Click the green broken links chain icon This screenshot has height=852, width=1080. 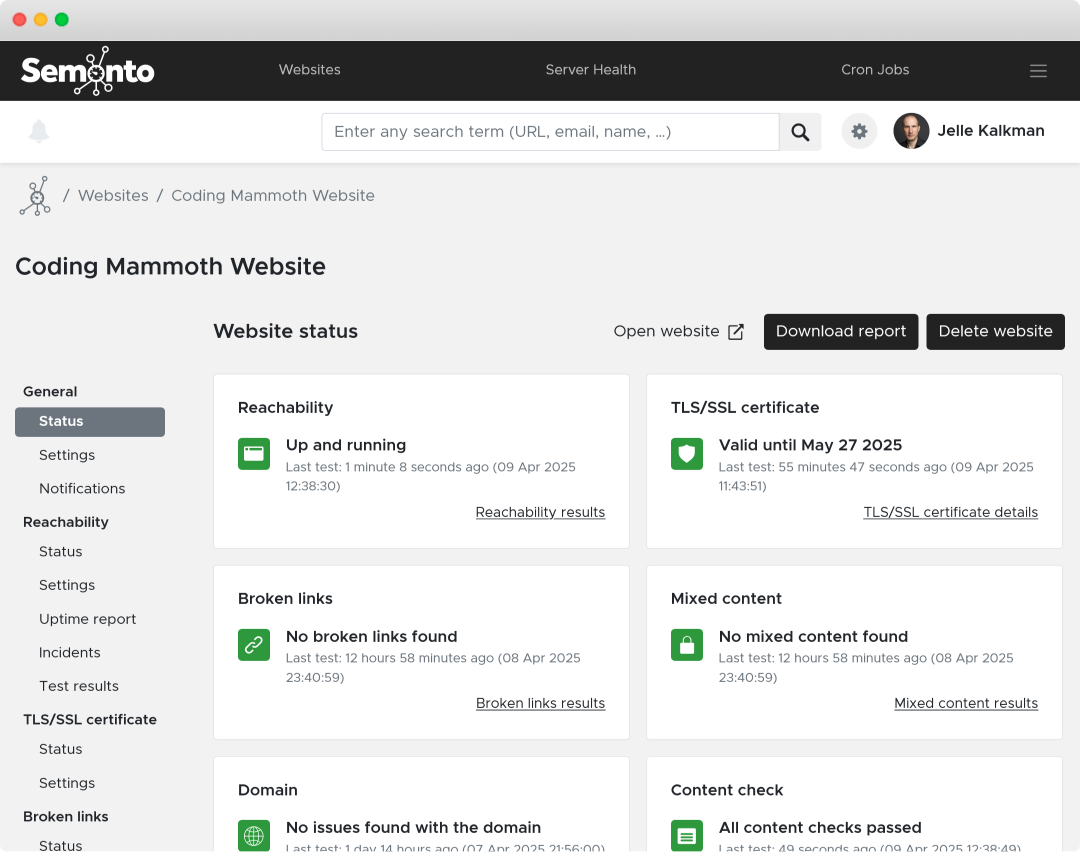254,645
